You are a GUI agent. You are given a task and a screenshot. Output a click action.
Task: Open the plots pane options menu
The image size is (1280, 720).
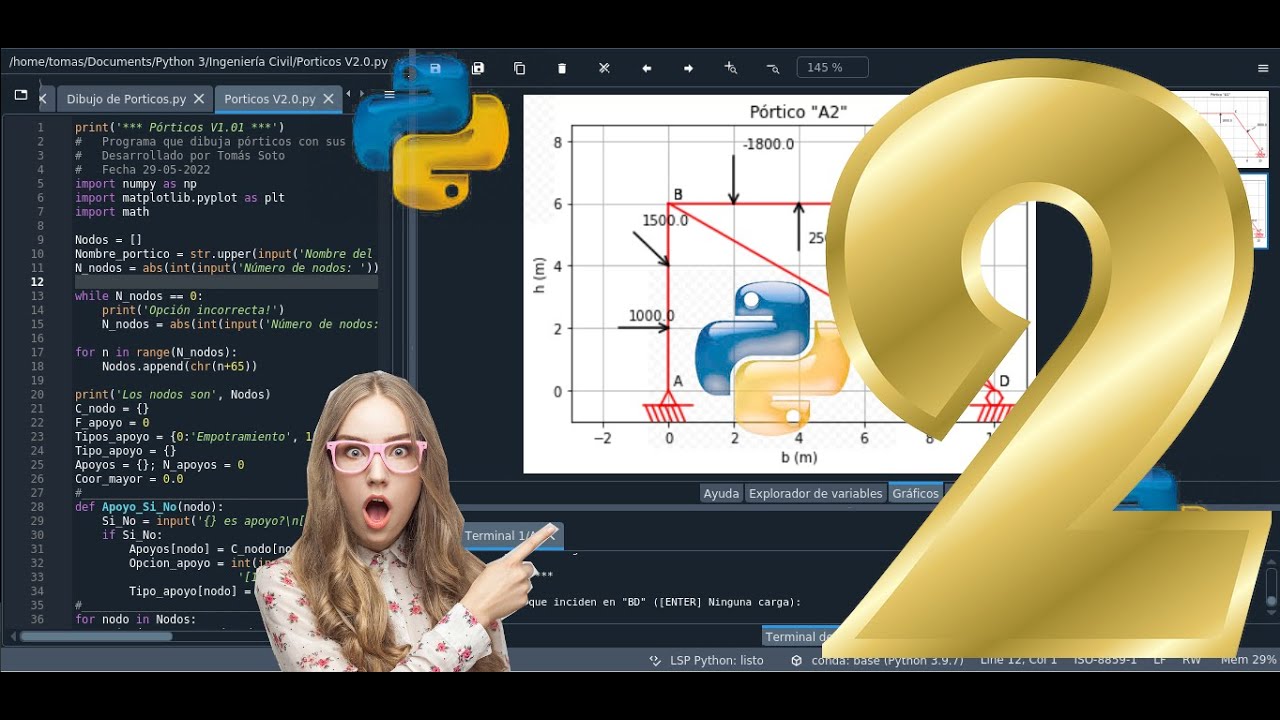(x=1263, y=68)
